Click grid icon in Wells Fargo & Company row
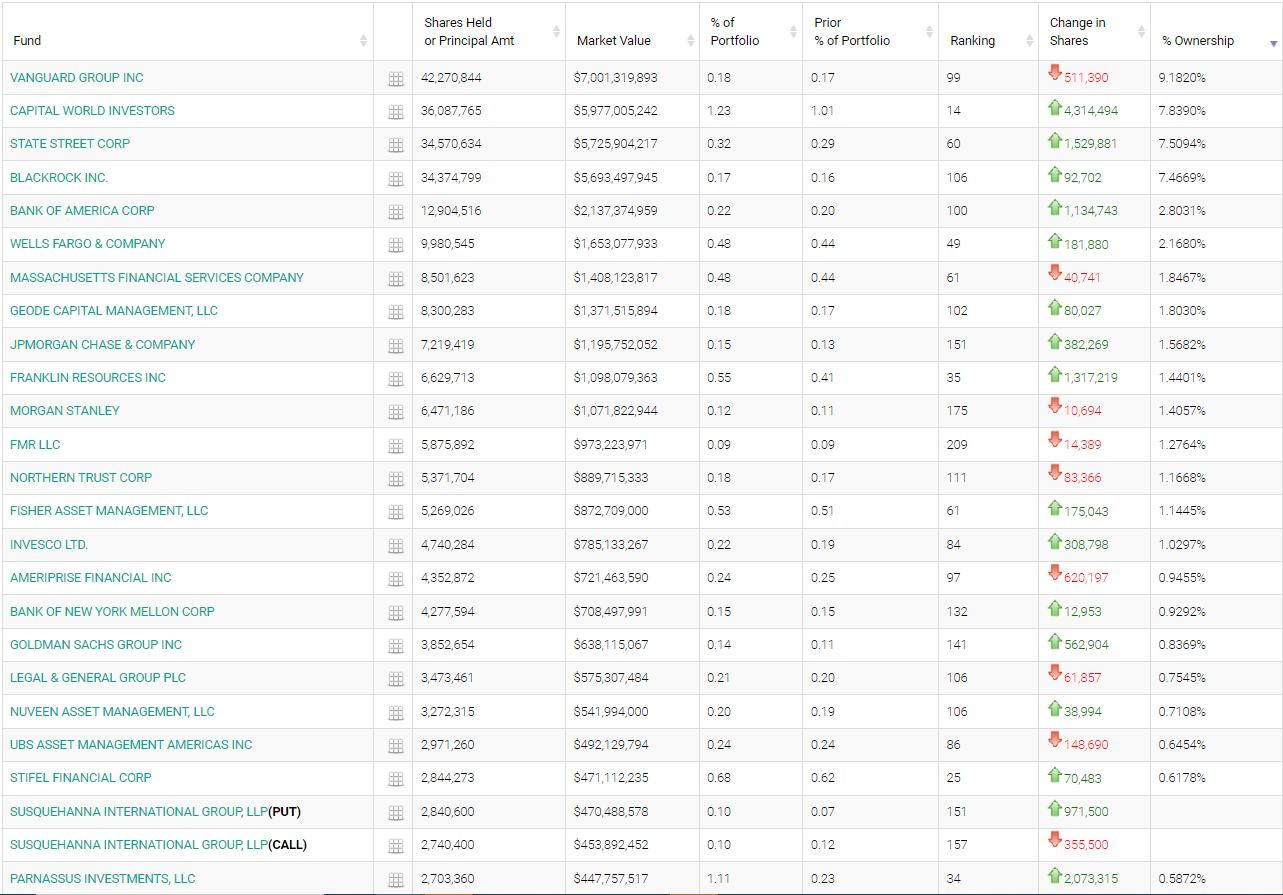Viewport: 1283px width, 895px height. [x=395, y=245]
